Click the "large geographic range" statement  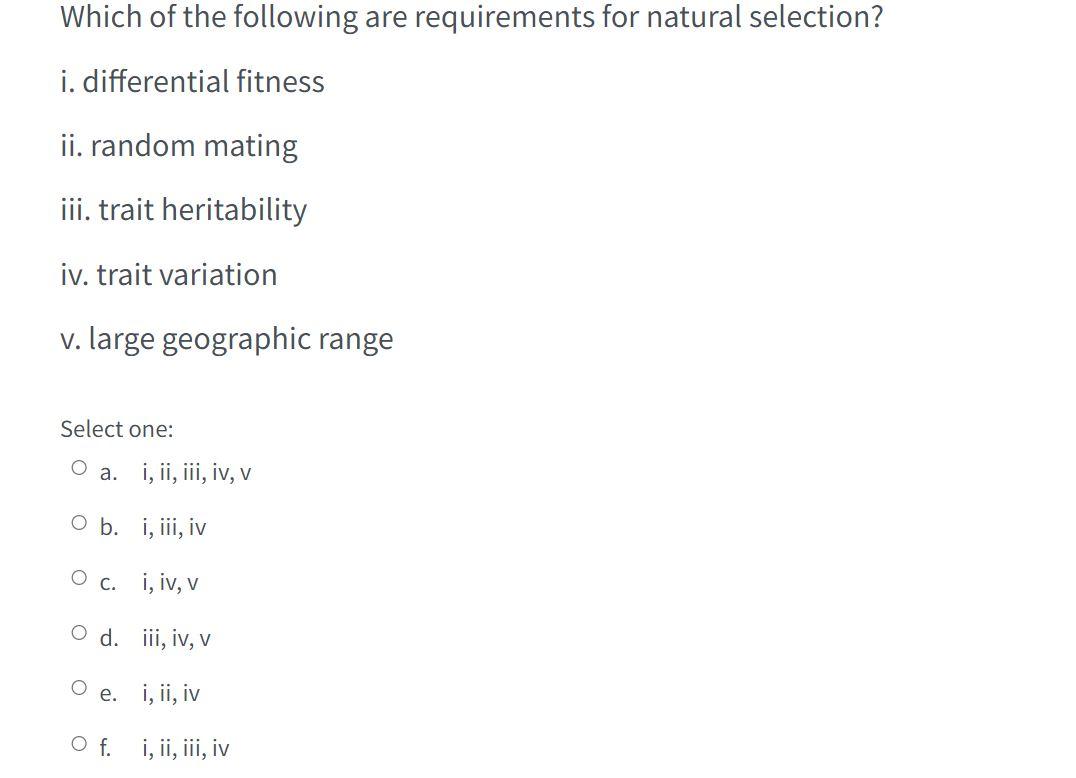coord(227,340)
